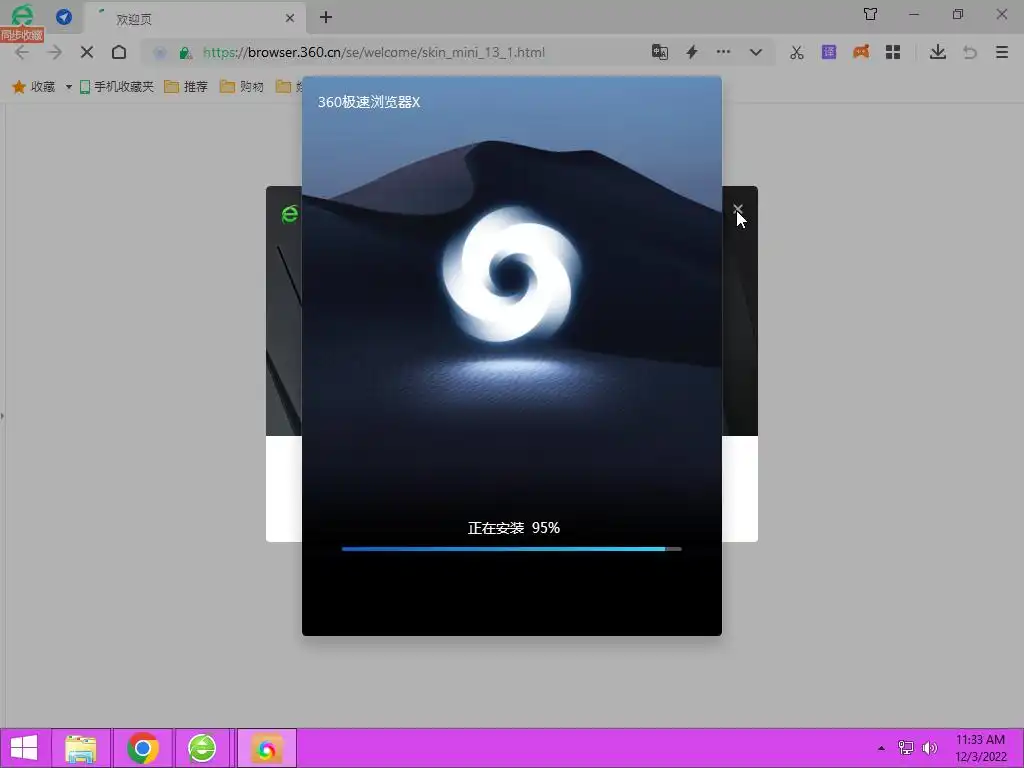
Task: Open a new tab with plus button
Action: 326,18
